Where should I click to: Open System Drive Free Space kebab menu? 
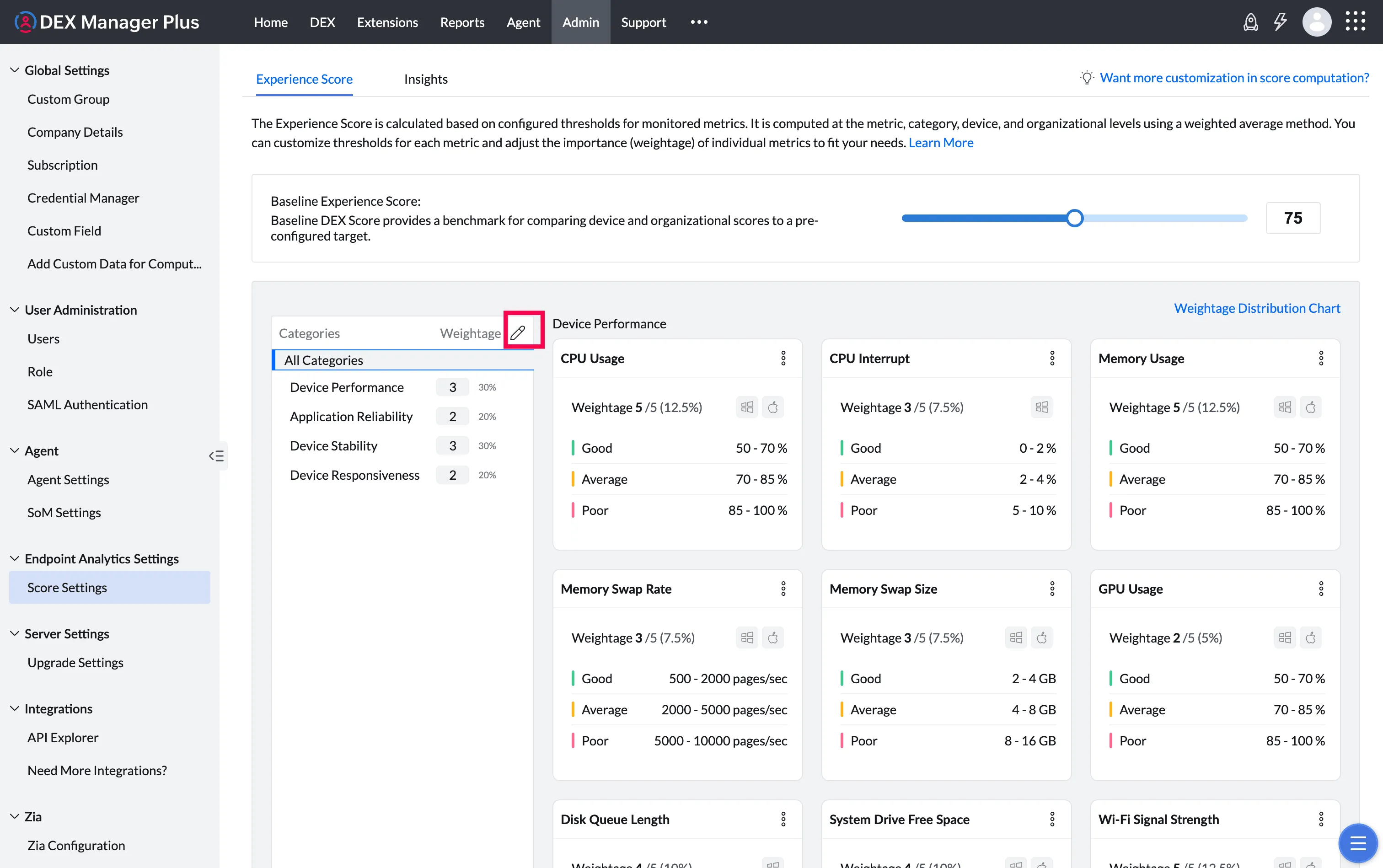tap(1052, 819)
